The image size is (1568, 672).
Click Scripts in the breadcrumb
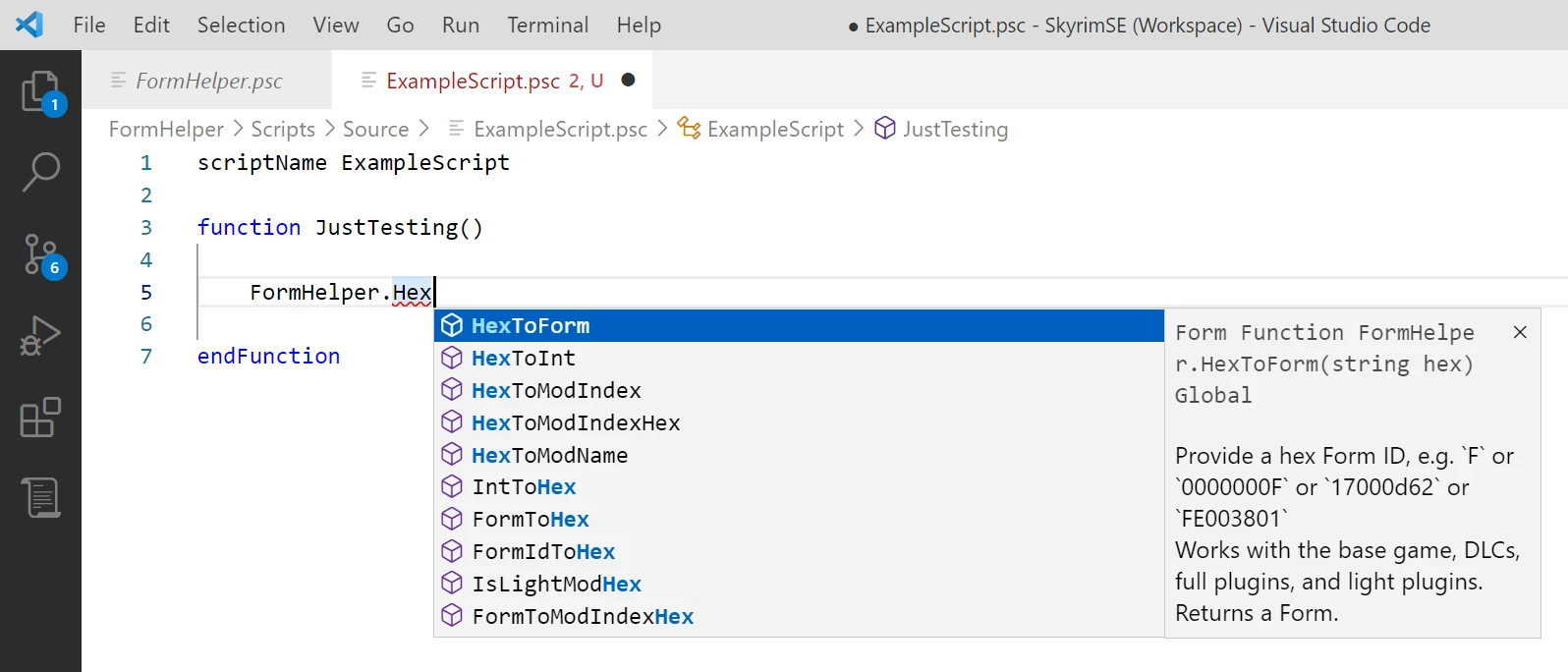(283, 129)
